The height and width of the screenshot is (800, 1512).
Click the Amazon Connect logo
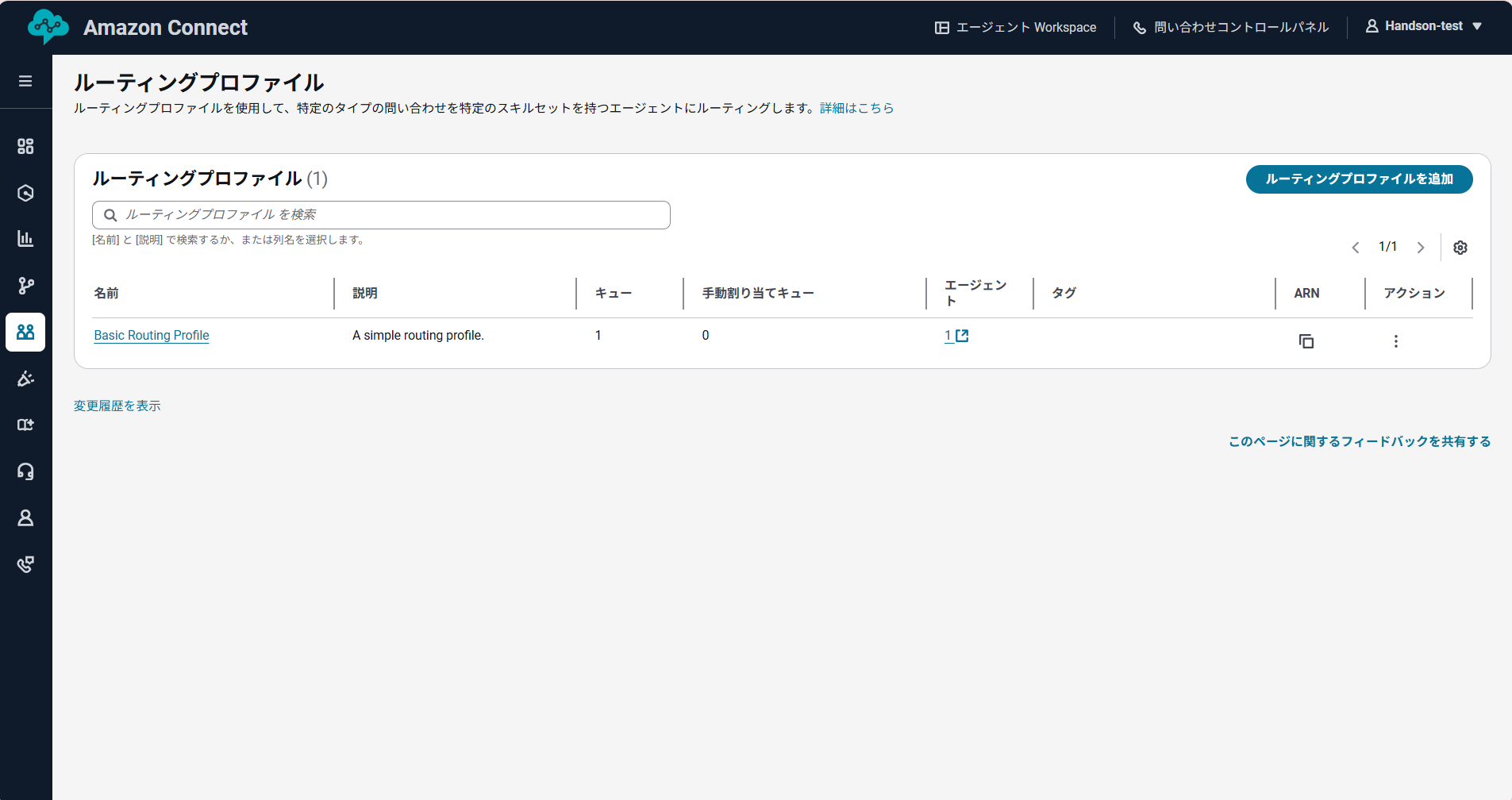pos(48,26)
